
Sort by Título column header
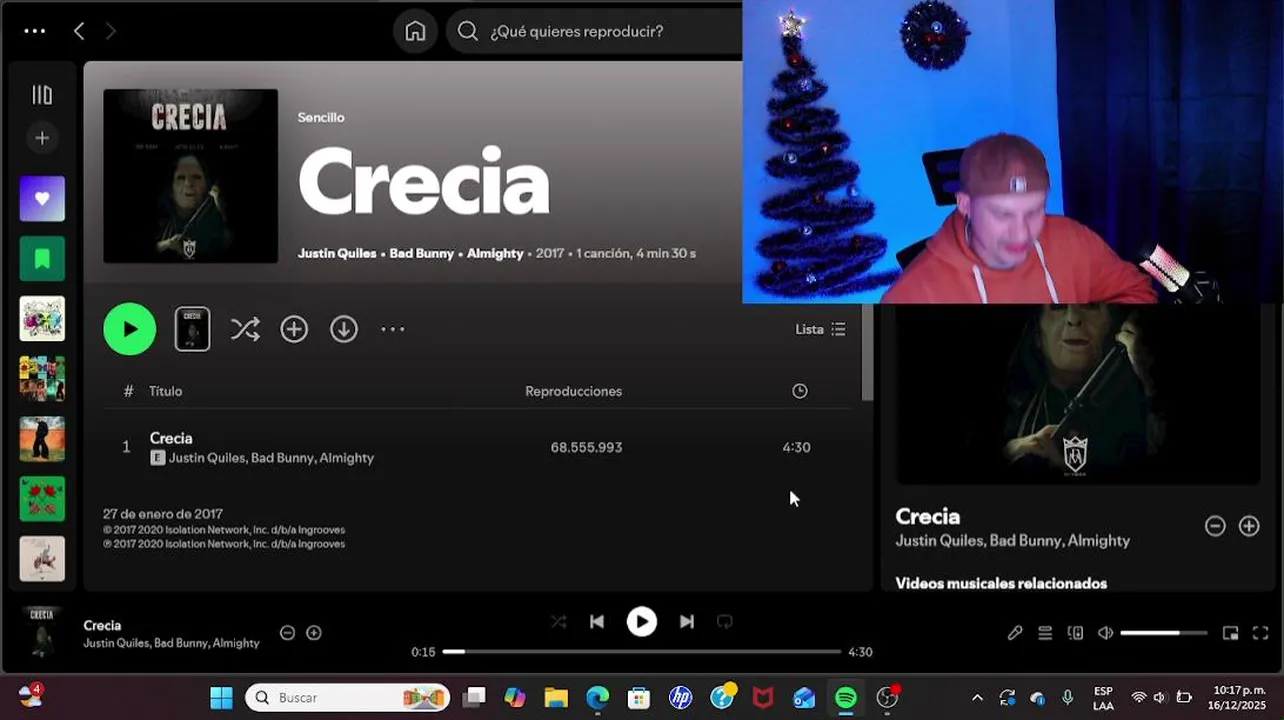coord(166,391)
